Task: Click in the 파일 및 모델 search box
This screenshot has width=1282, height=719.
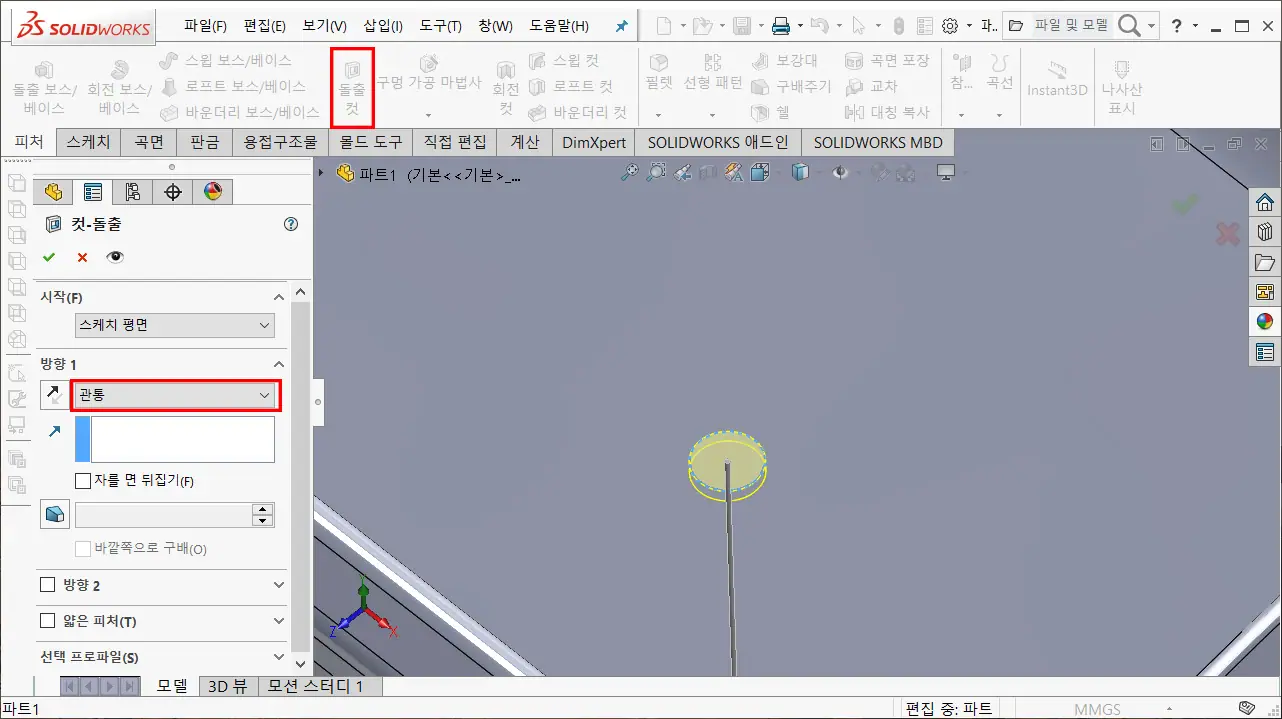Action: coord(1069,26)
